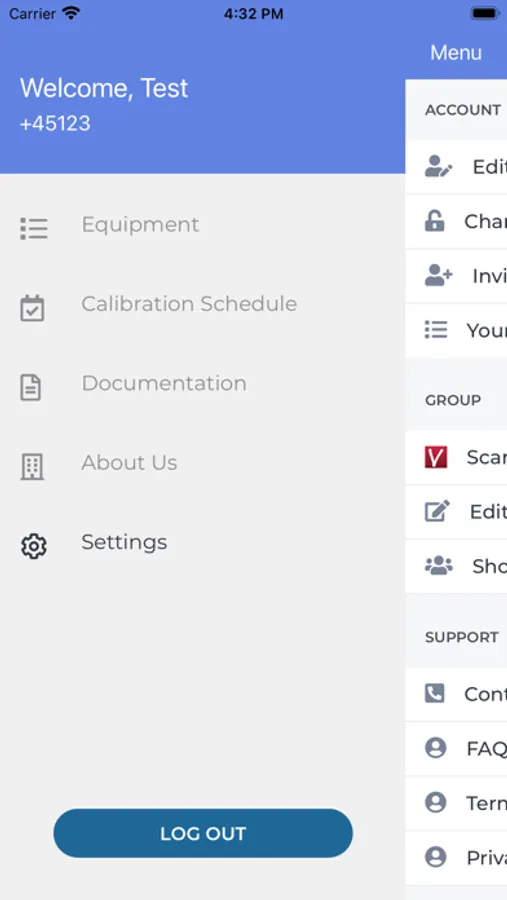Open the Calibration Schedule menu item
Image resolution: width=507 pixels, height=900 pixels.
[x=189, y=304]
